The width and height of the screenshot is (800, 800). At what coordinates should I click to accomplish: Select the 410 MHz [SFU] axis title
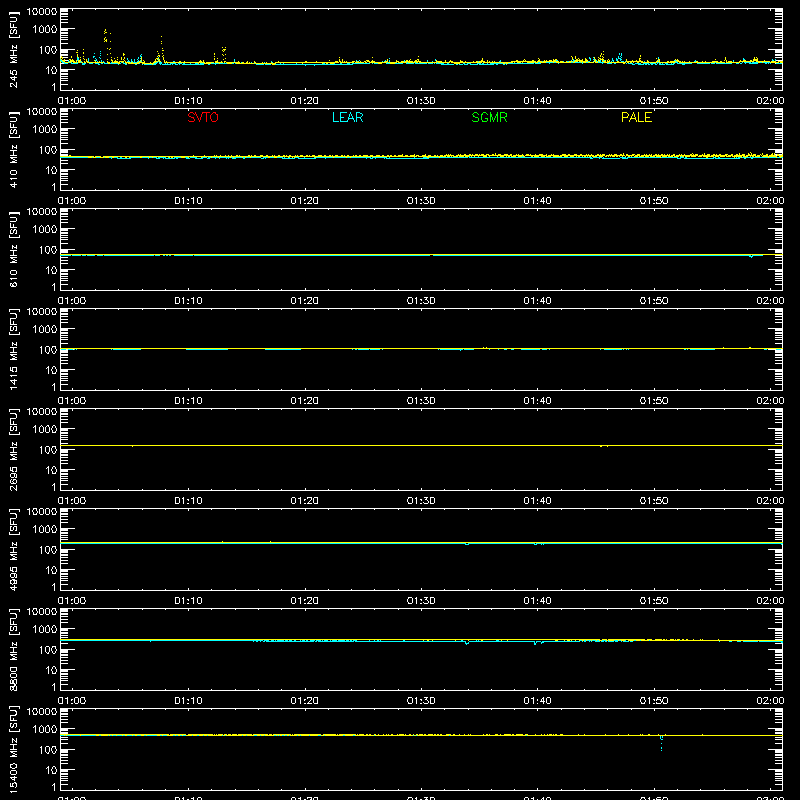13,150
